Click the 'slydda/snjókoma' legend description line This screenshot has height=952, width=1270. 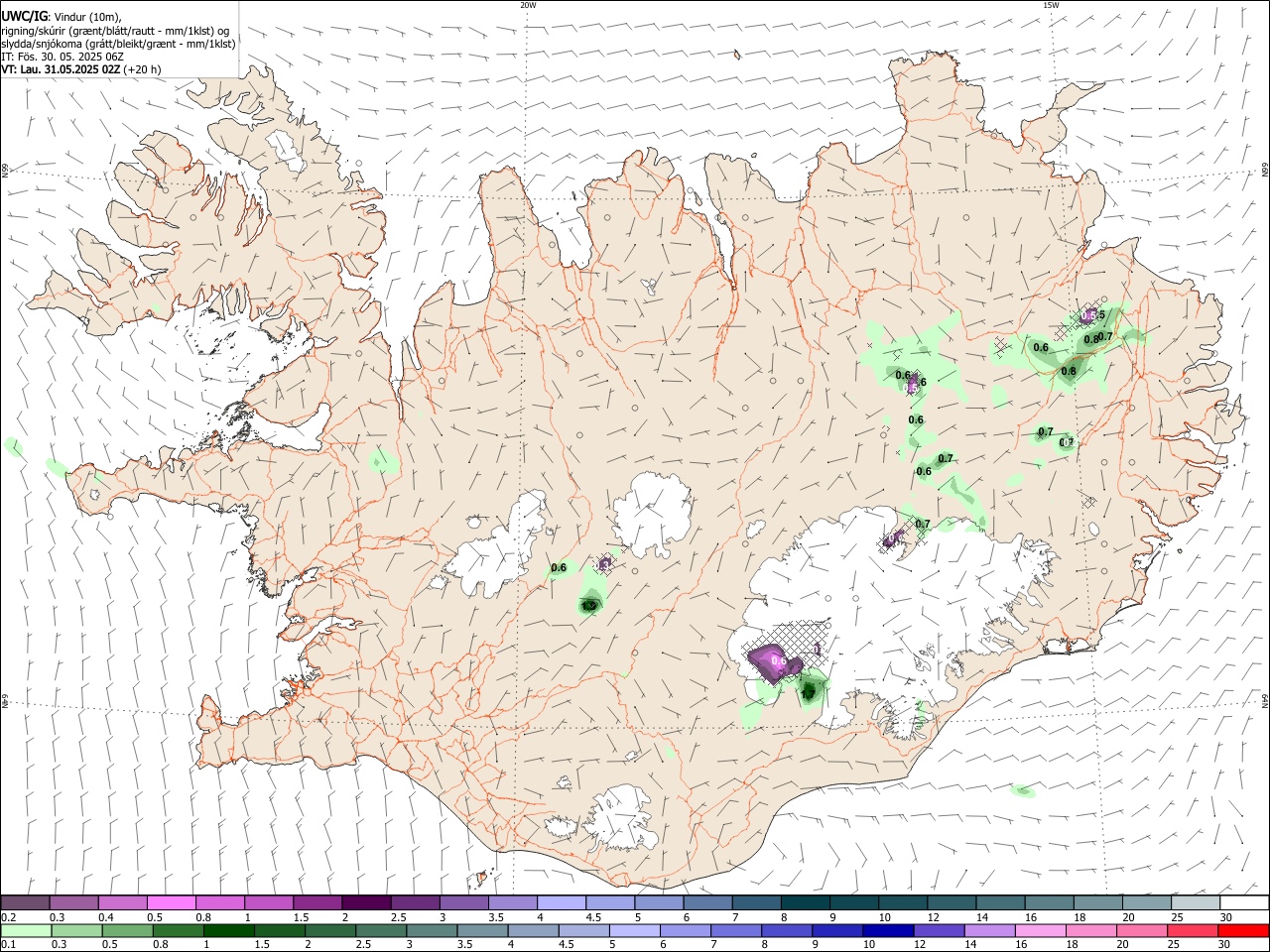(x=118, y=44)
